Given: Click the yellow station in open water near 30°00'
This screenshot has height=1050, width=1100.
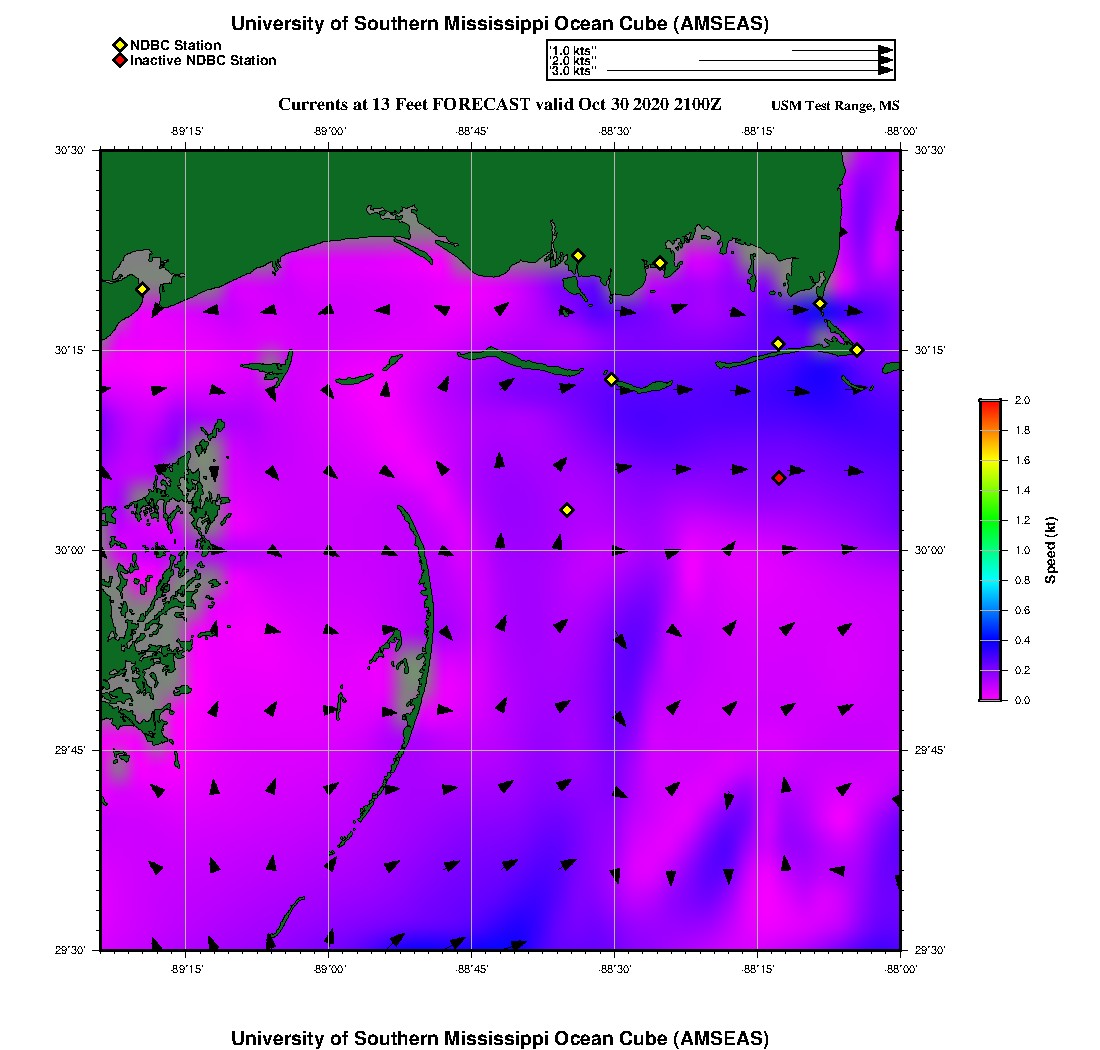Looking at the screenshot, I should (x=567, y=510).
